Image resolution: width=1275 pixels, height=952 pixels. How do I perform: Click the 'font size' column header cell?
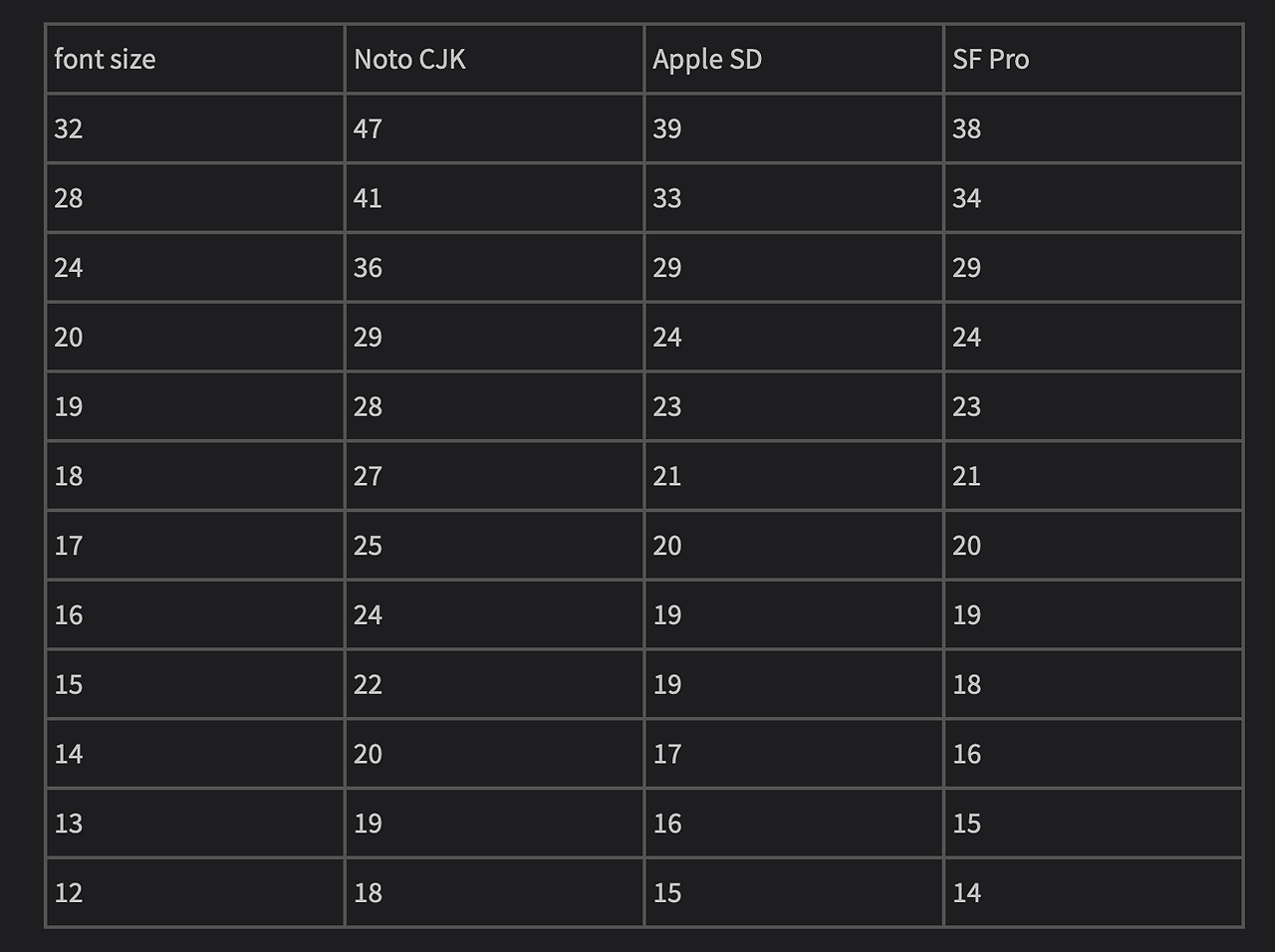pyautogui.click(x=195, y=59)
